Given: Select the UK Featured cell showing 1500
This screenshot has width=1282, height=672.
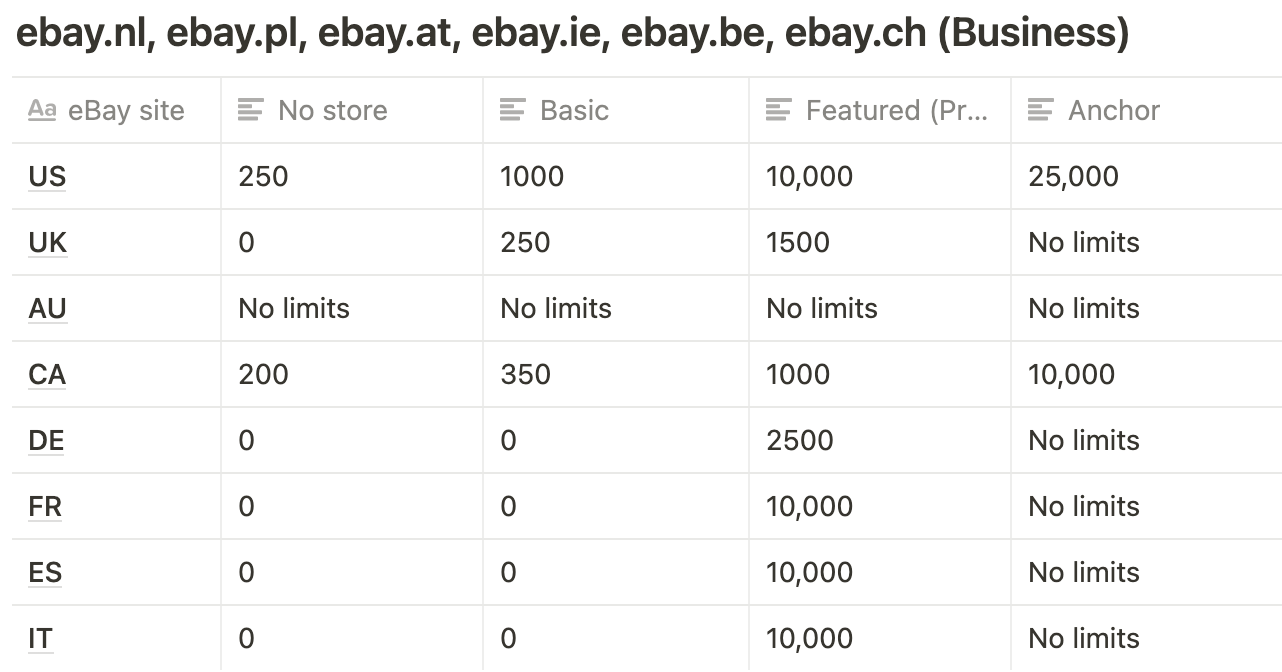Looking at the screenshot, I should pyautogui.click(x=880, y=242).
